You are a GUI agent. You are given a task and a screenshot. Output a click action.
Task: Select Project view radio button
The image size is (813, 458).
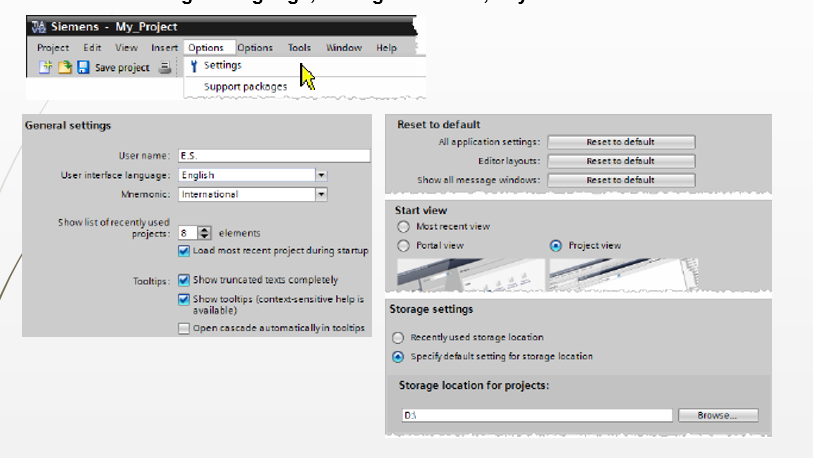coord(556,246)
